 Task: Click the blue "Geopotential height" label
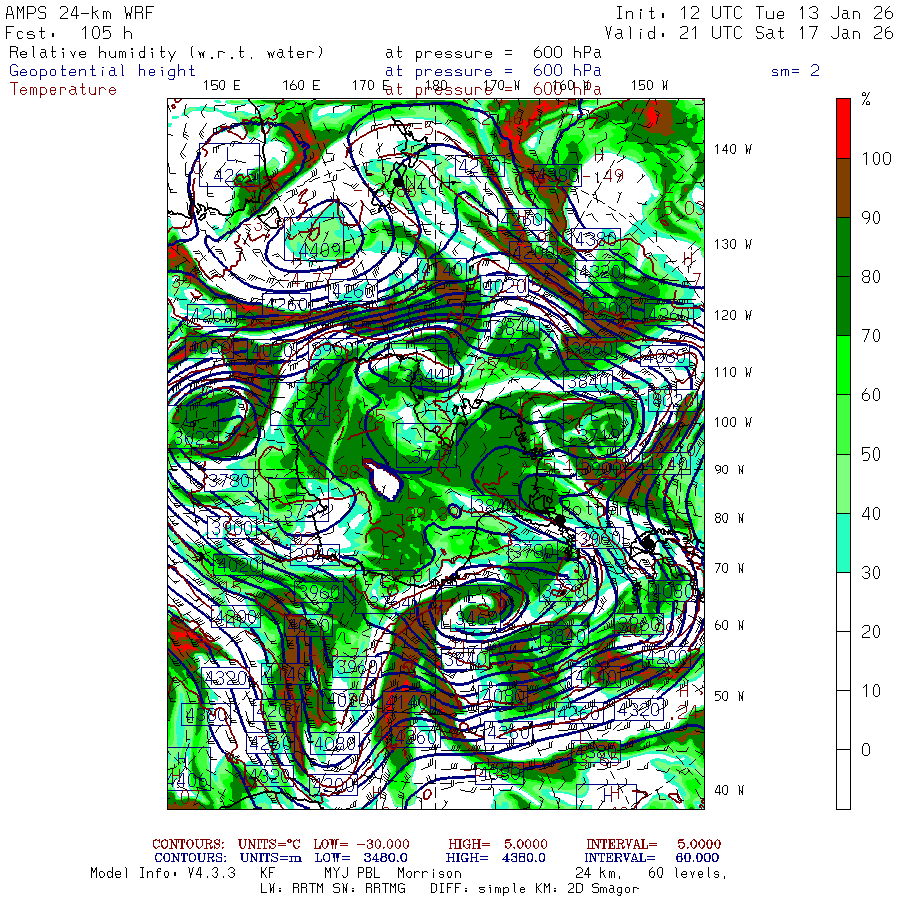tap(103, 71)
